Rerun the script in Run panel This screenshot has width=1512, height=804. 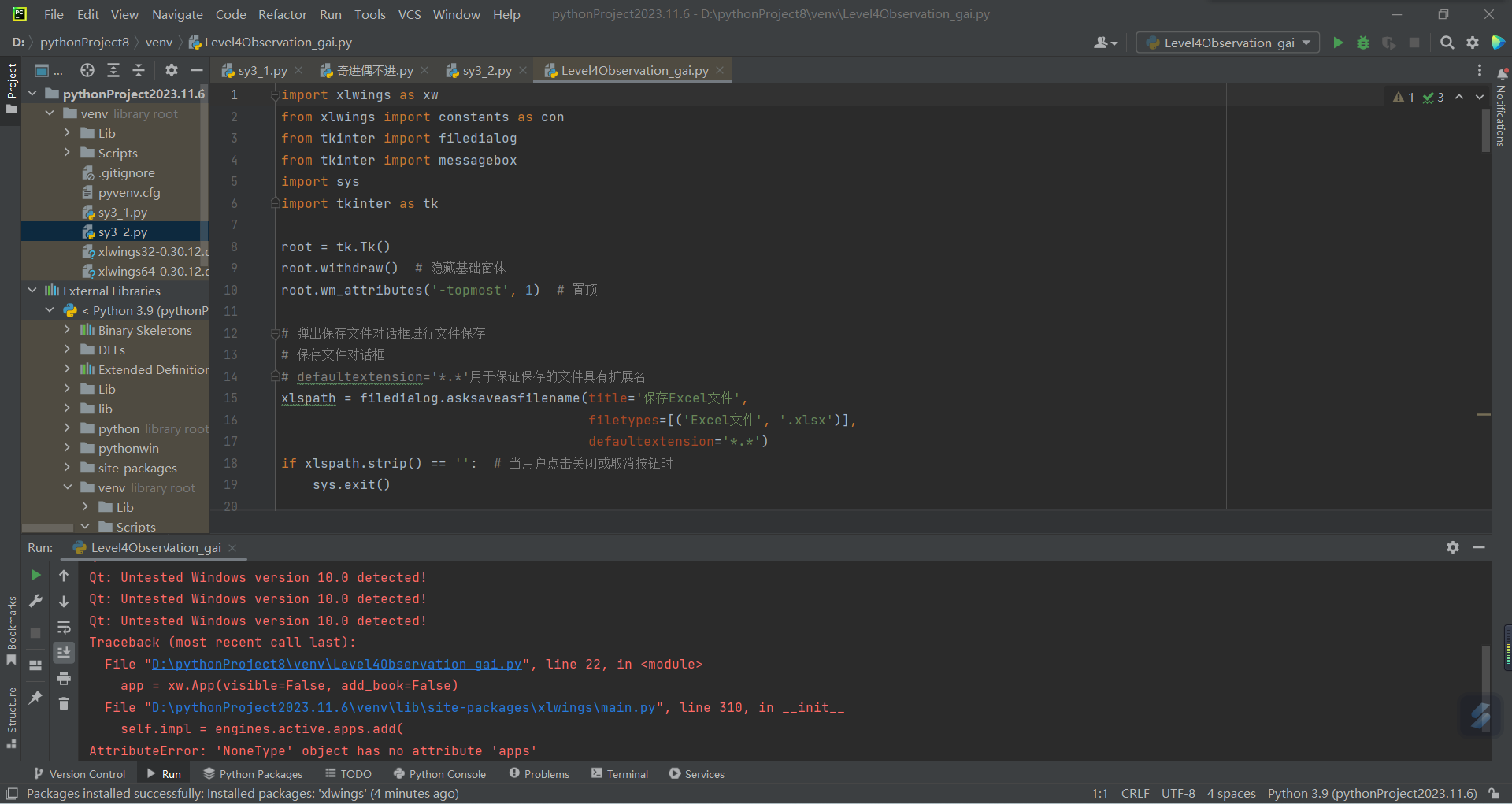click(35, 576)
